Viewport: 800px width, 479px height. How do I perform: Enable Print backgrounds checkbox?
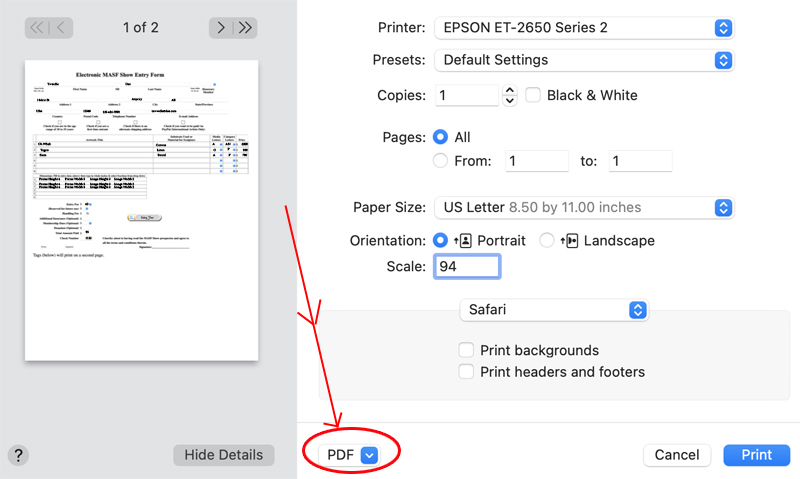click(x=466, y=350)
